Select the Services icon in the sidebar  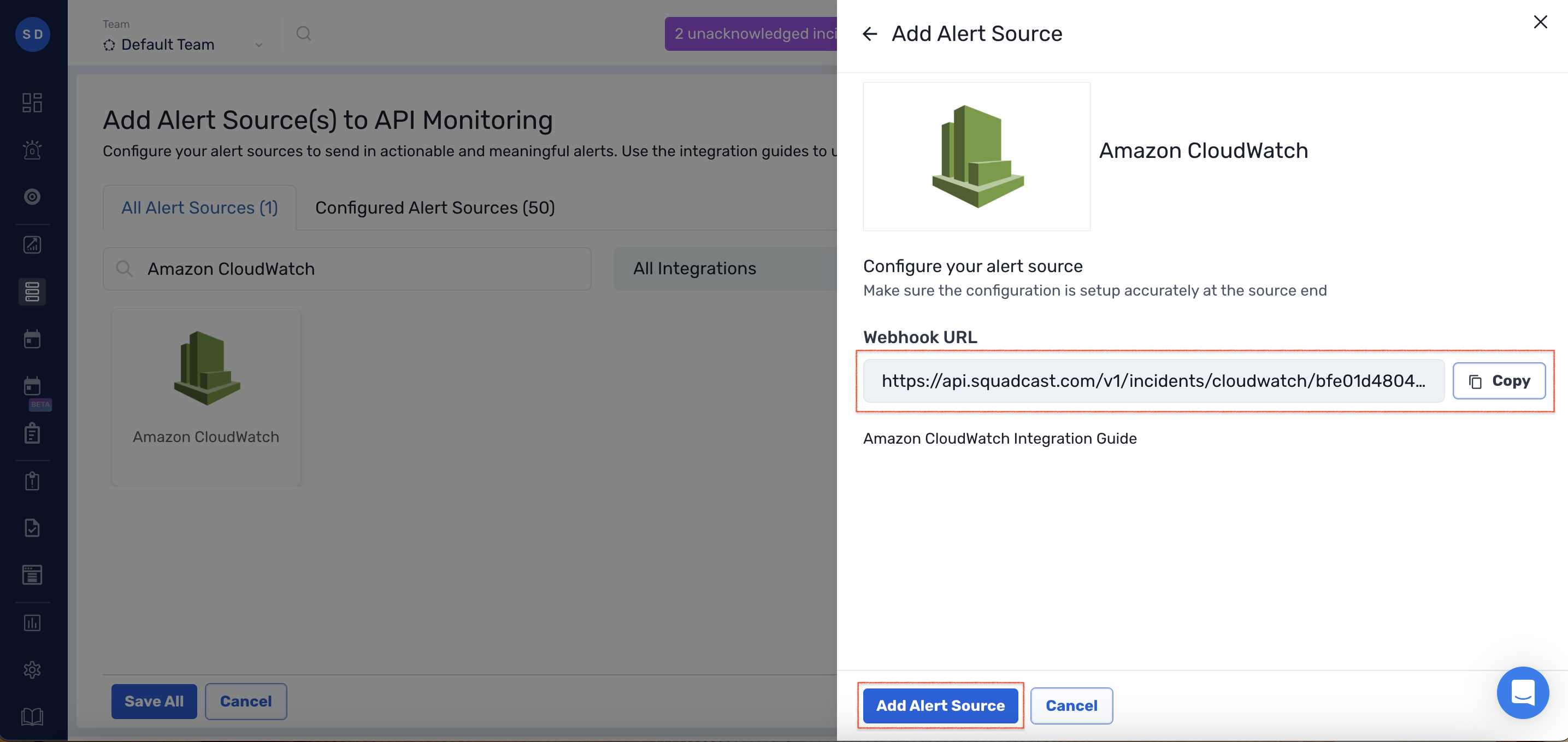(32, 292)
